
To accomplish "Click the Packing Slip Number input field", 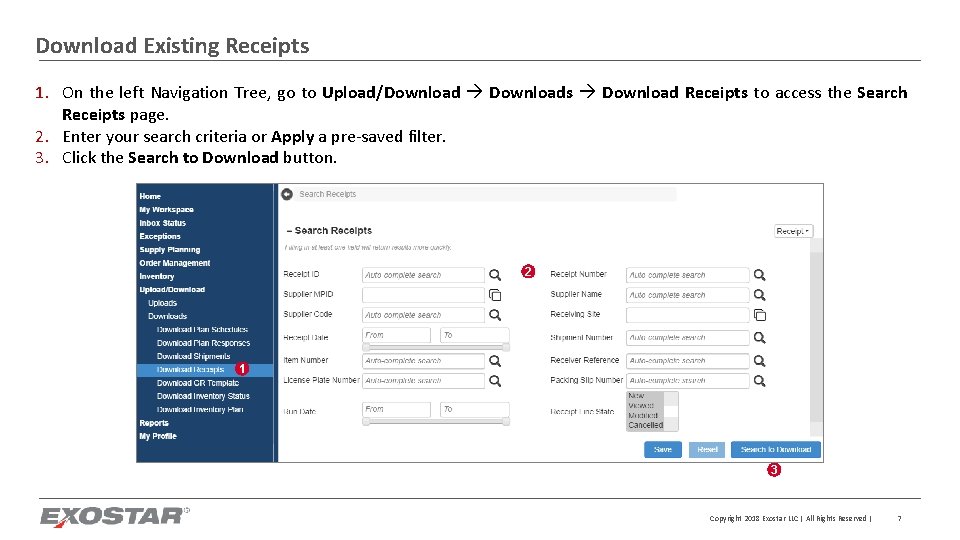I will pos(688,381).
